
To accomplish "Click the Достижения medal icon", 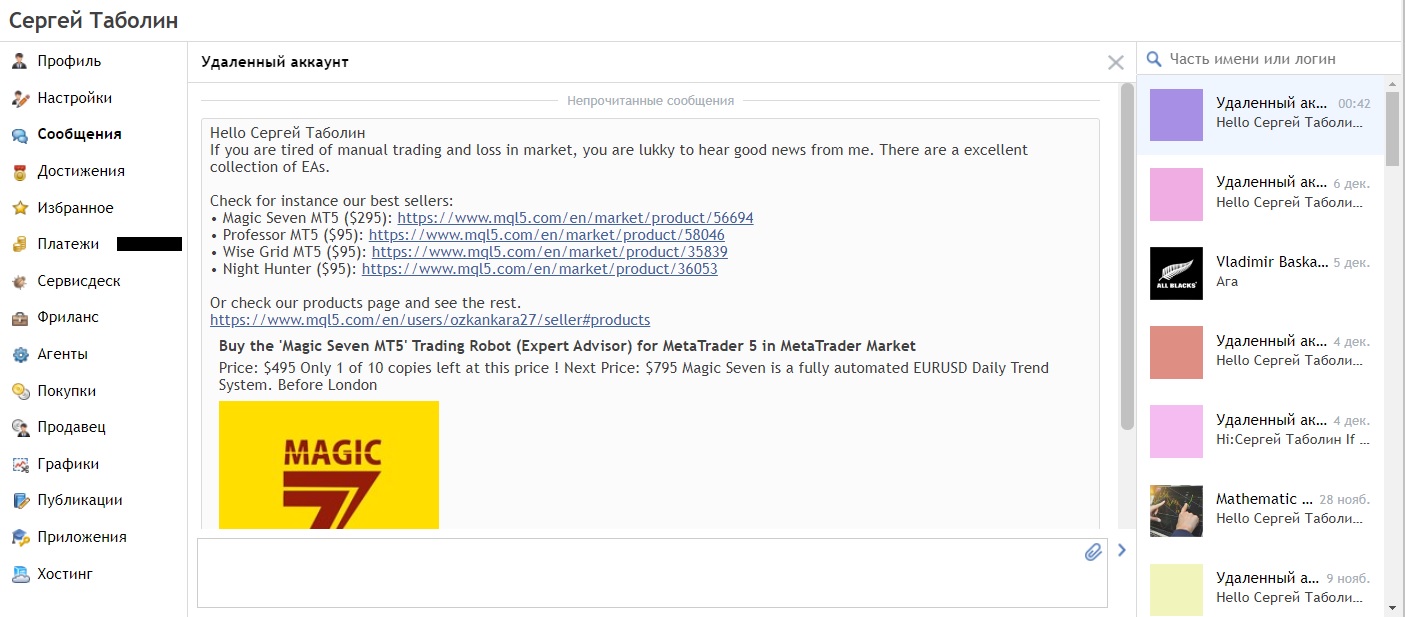I will pyautogui.click(x=20, y=171).
